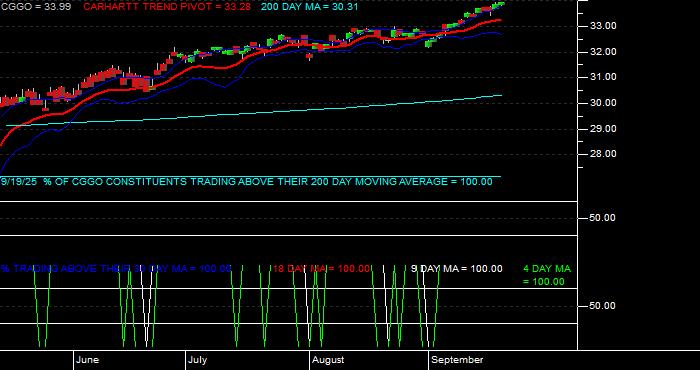Screen dimensions: 700x370
Task: Select the 200 Day MA = 30.31 label
Action: point(309,7)
